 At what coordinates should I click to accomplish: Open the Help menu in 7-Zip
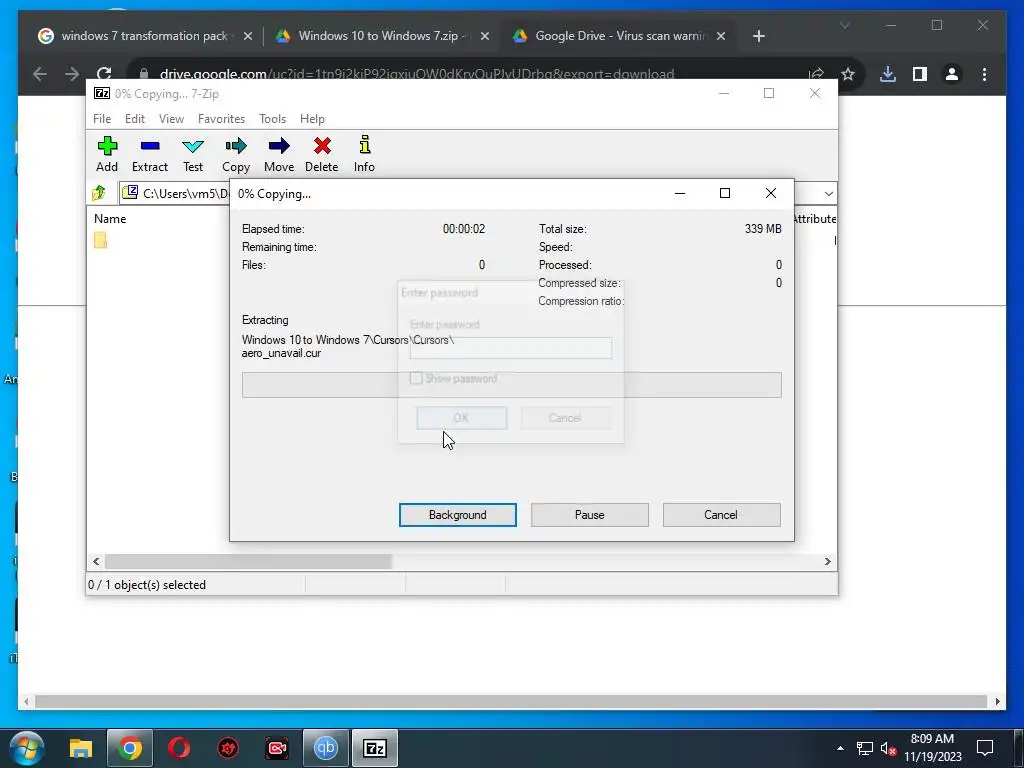click(x=312, y=119)
